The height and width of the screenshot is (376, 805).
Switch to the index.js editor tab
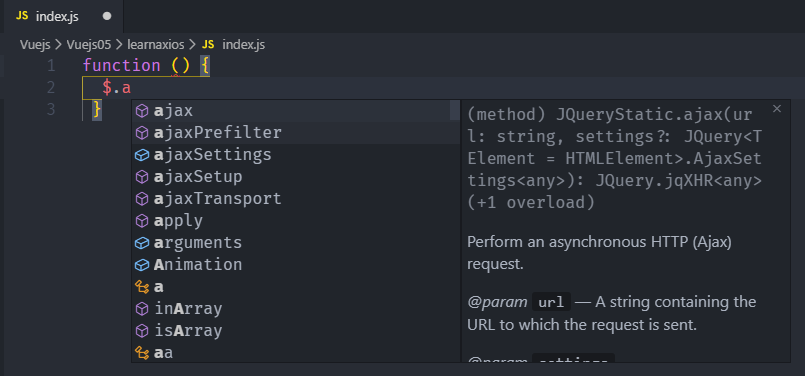(x=62, y=16)
